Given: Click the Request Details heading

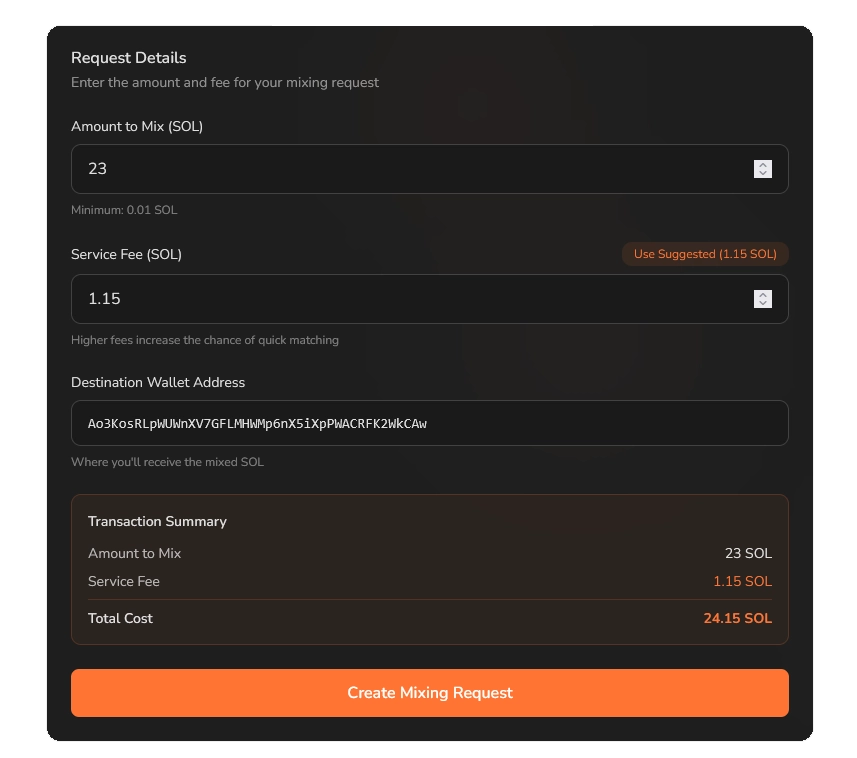Looking at the screenshot, I should [x=129, y=58].
